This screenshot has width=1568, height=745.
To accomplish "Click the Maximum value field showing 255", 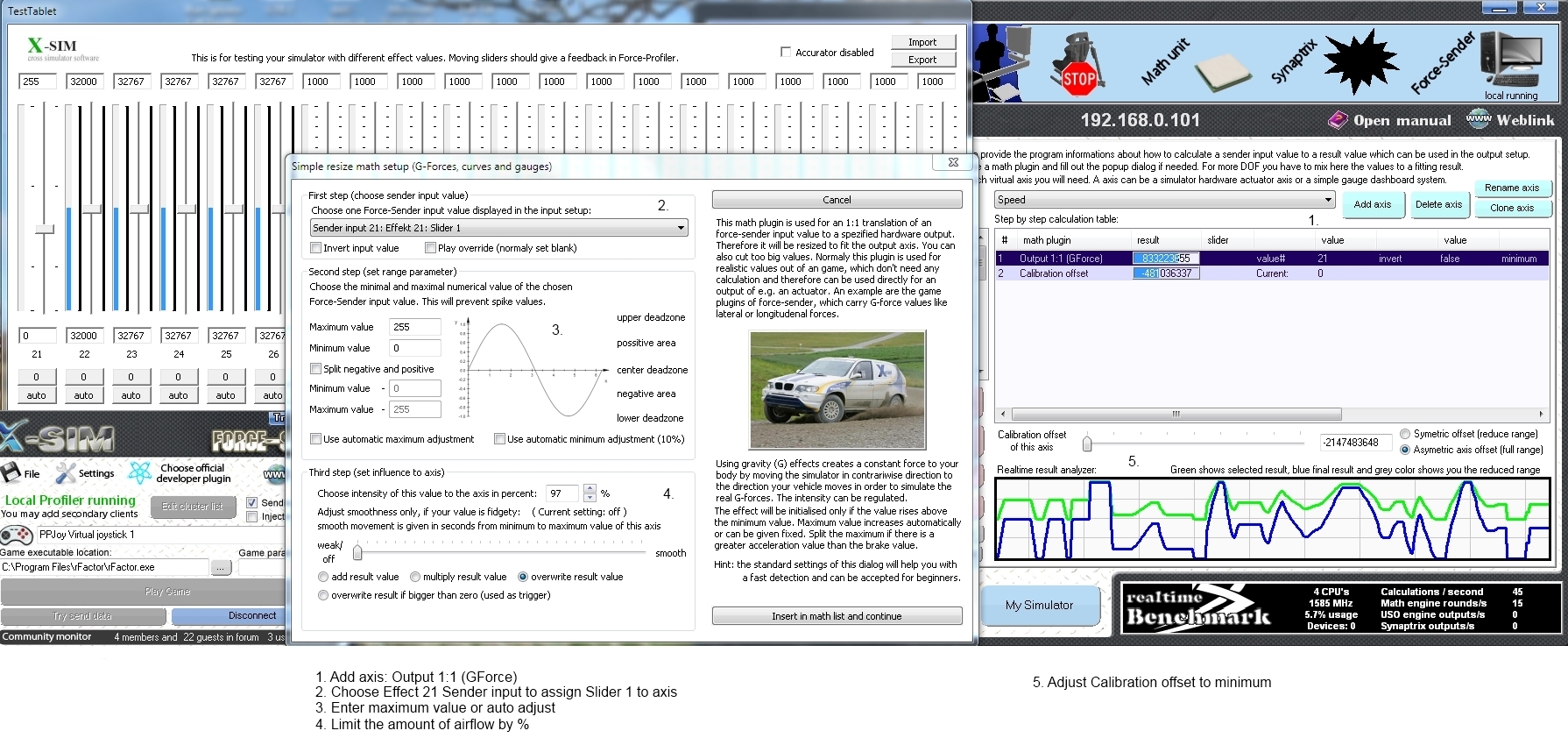I will tap(414, 327).
